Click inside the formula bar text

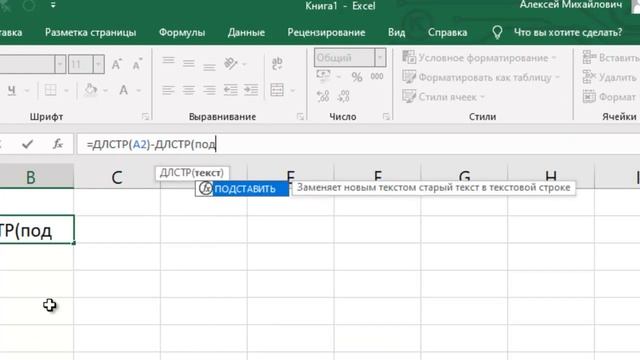click(151, 144)
